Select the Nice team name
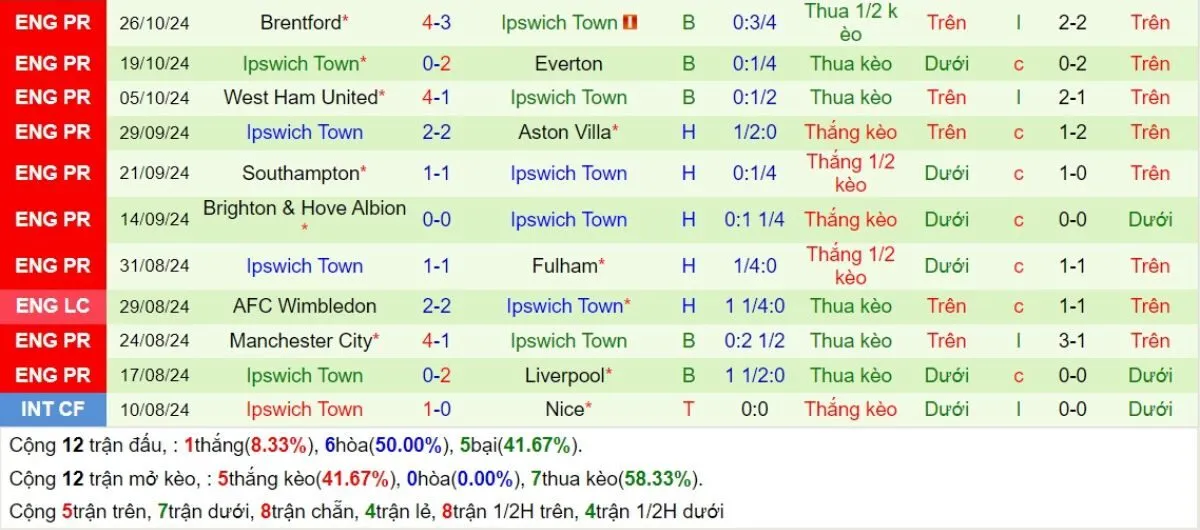Screen dimensions: 1200x530 tap(565, 409)
